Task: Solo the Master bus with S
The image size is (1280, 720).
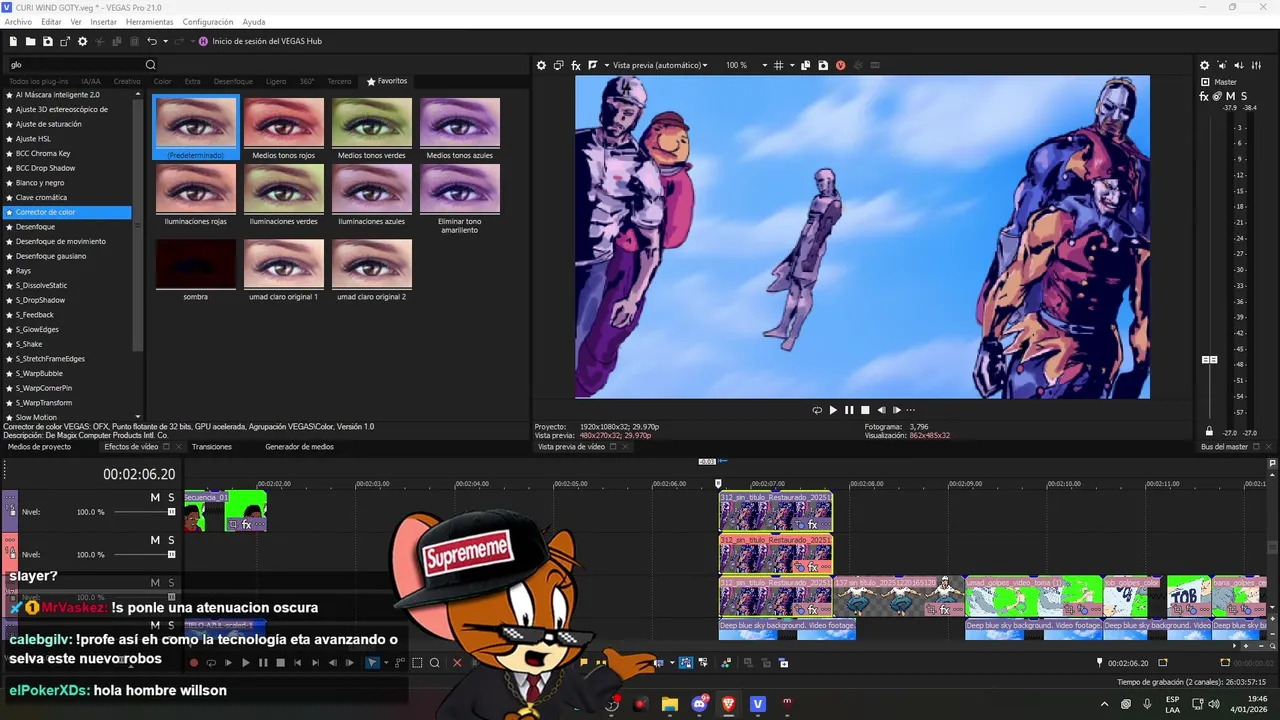Action: coord(1243,96)
